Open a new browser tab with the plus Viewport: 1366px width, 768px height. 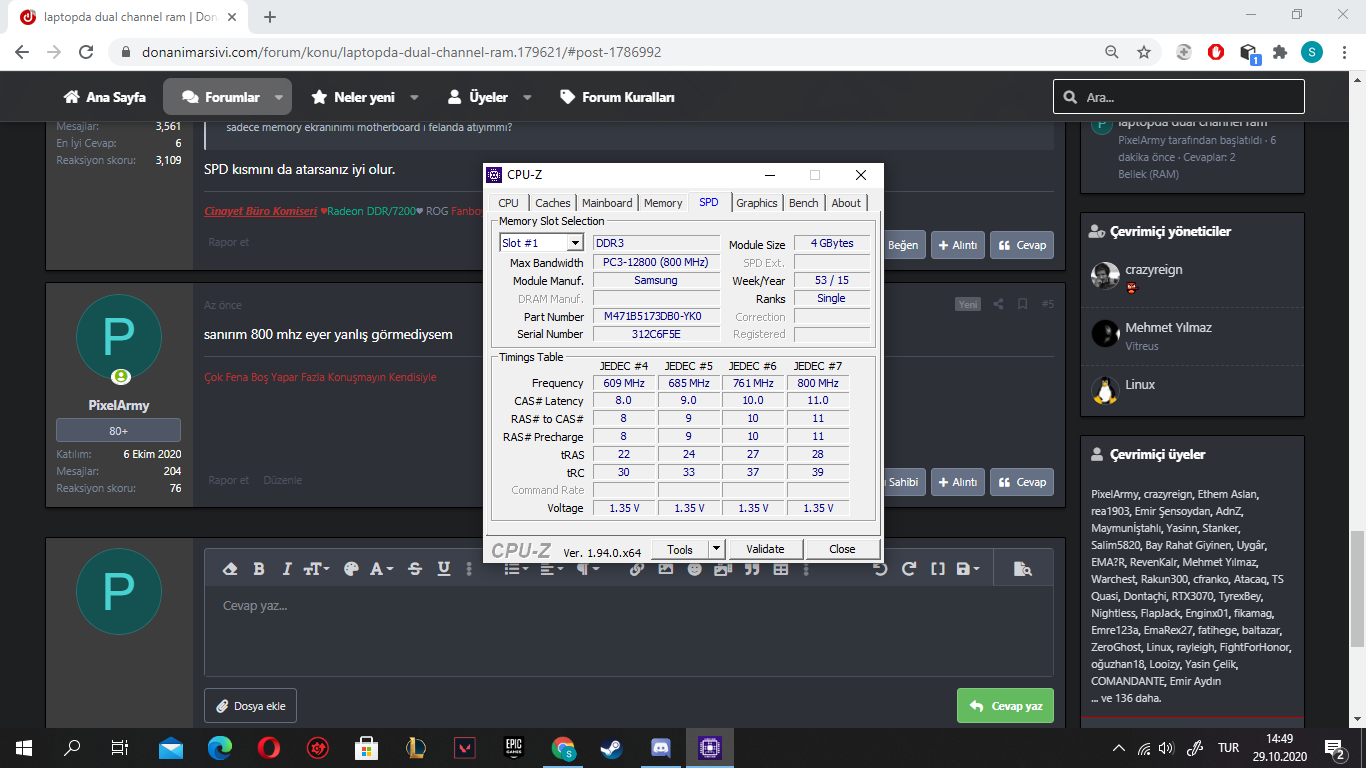pyautogui.click(x=270, y=17)
